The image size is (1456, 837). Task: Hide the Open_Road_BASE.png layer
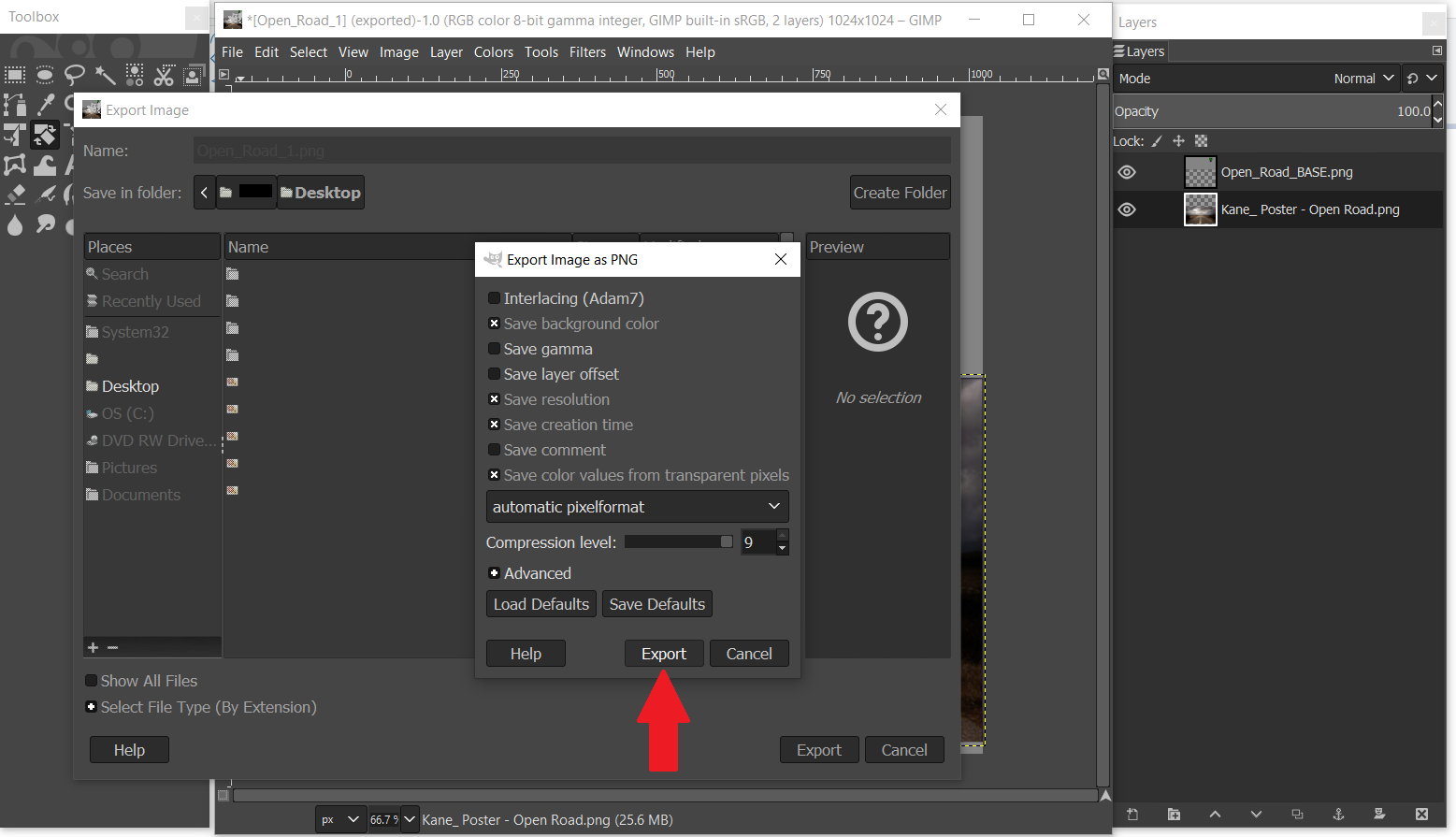coord(1127,172)
